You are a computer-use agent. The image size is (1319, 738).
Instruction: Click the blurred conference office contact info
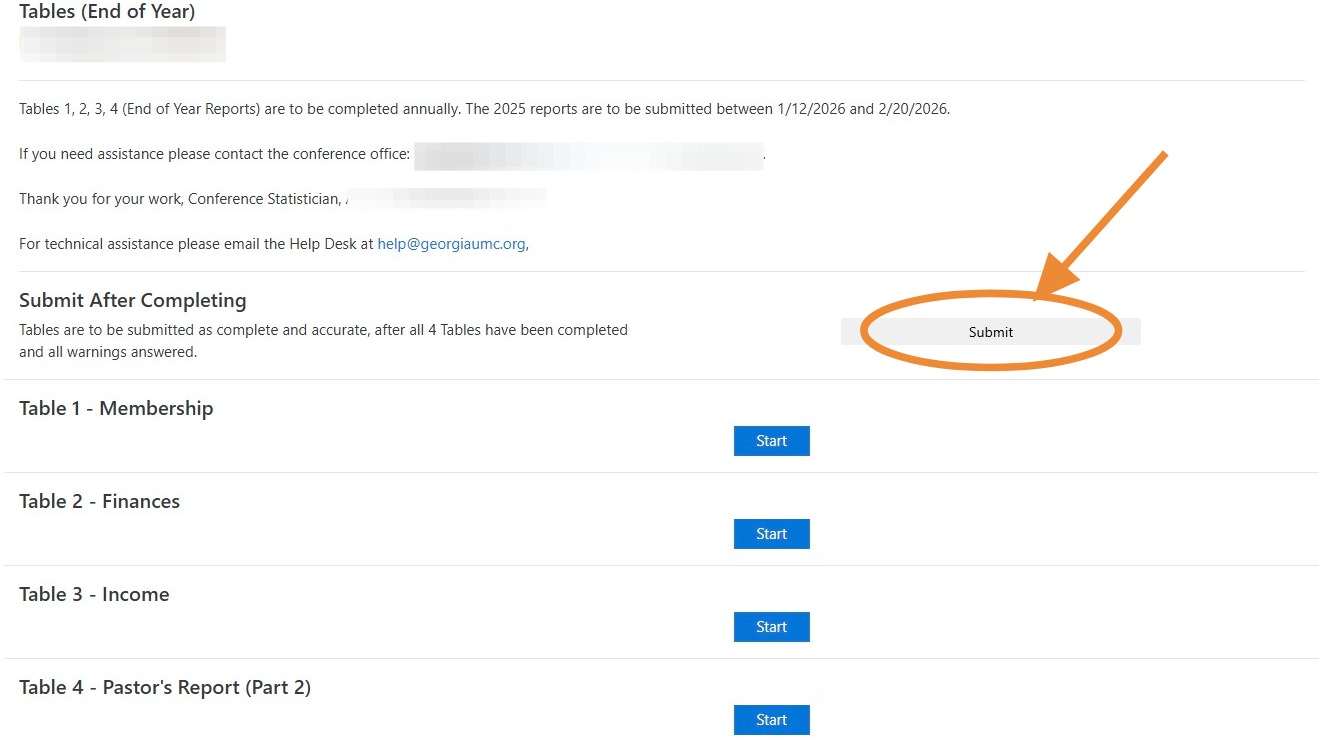click(588, 155)
